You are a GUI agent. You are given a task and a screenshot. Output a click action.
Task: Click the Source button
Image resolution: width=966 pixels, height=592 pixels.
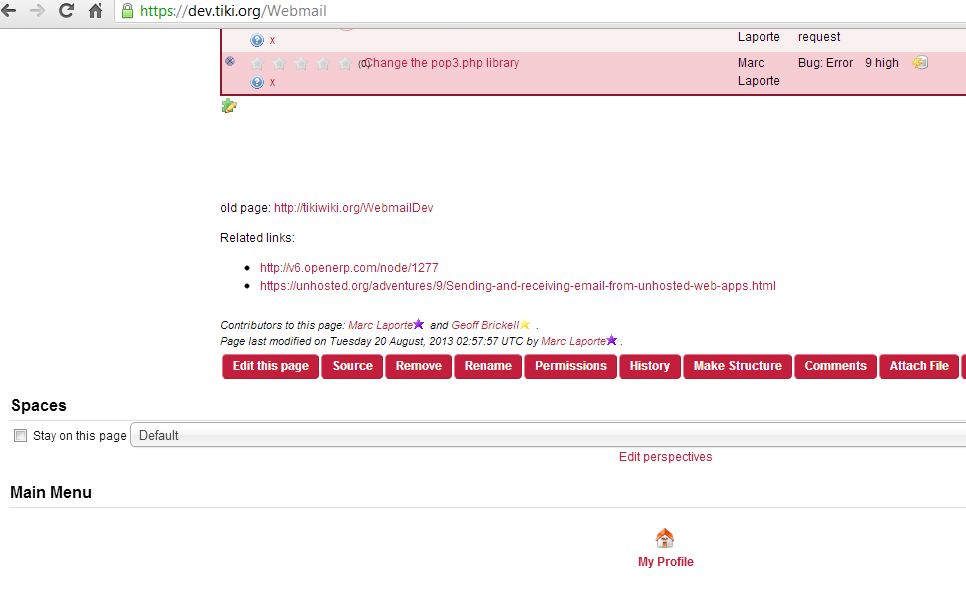(x=352, y=367)
